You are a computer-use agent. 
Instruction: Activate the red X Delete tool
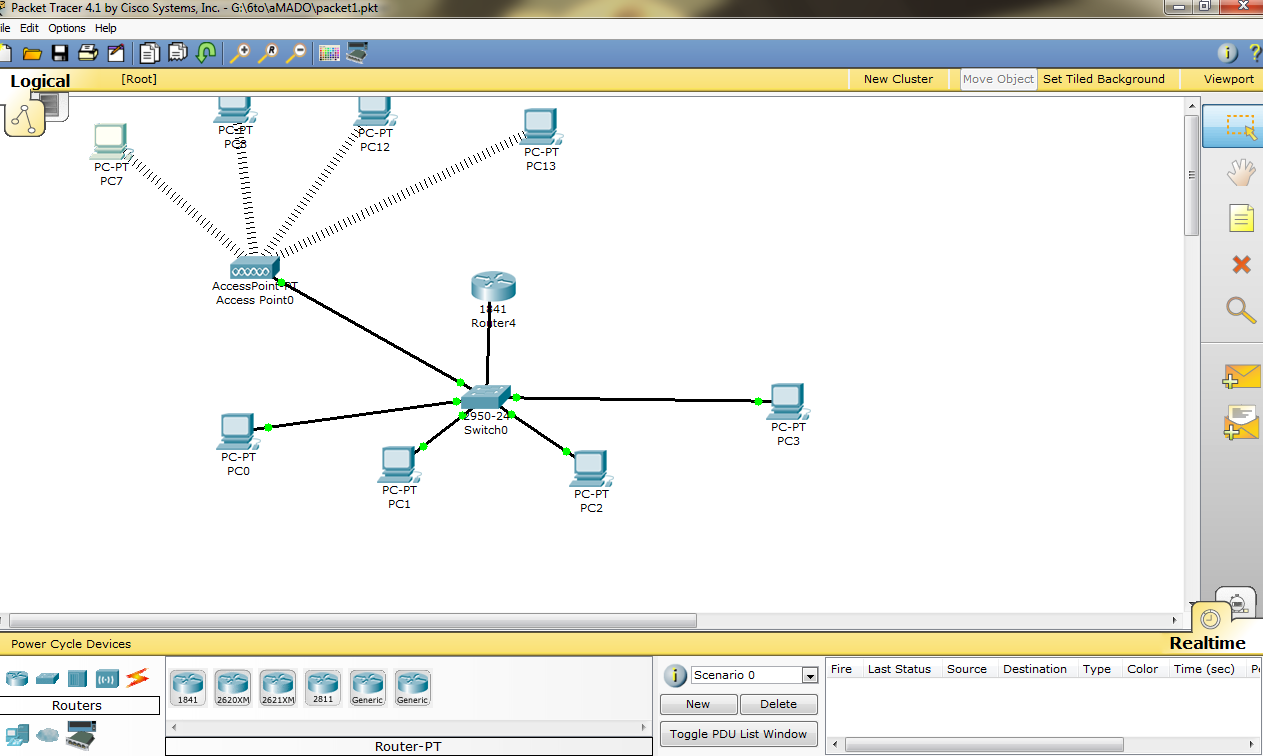point(1241,264)
